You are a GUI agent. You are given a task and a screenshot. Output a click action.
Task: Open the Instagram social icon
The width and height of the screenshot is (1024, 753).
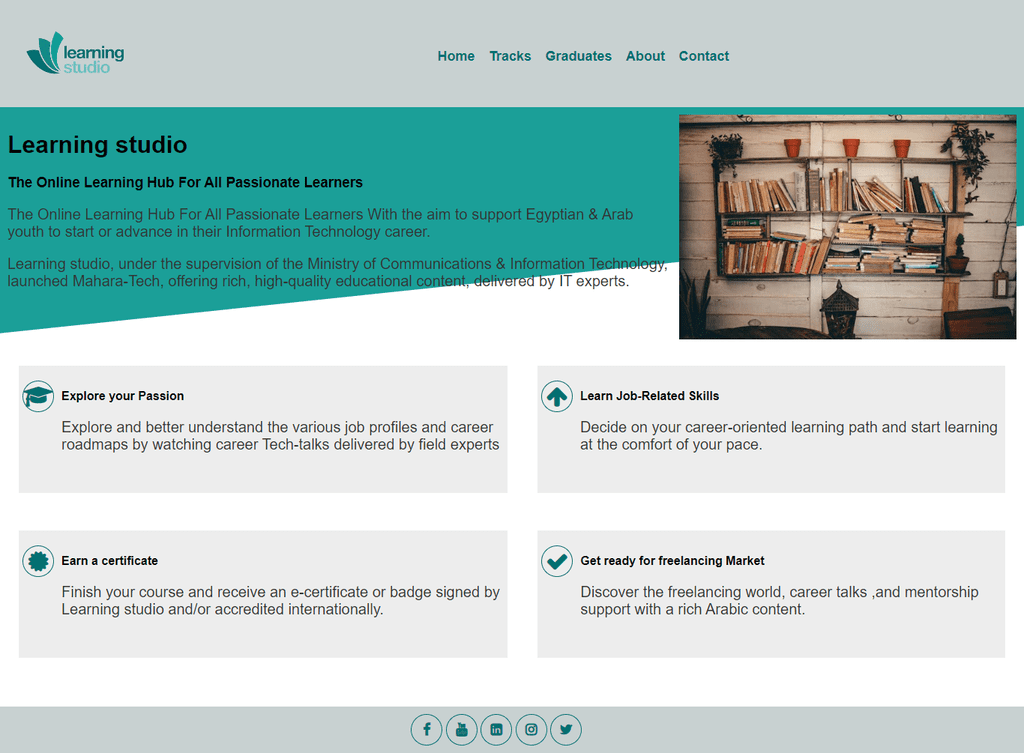[x=532, y=729]
